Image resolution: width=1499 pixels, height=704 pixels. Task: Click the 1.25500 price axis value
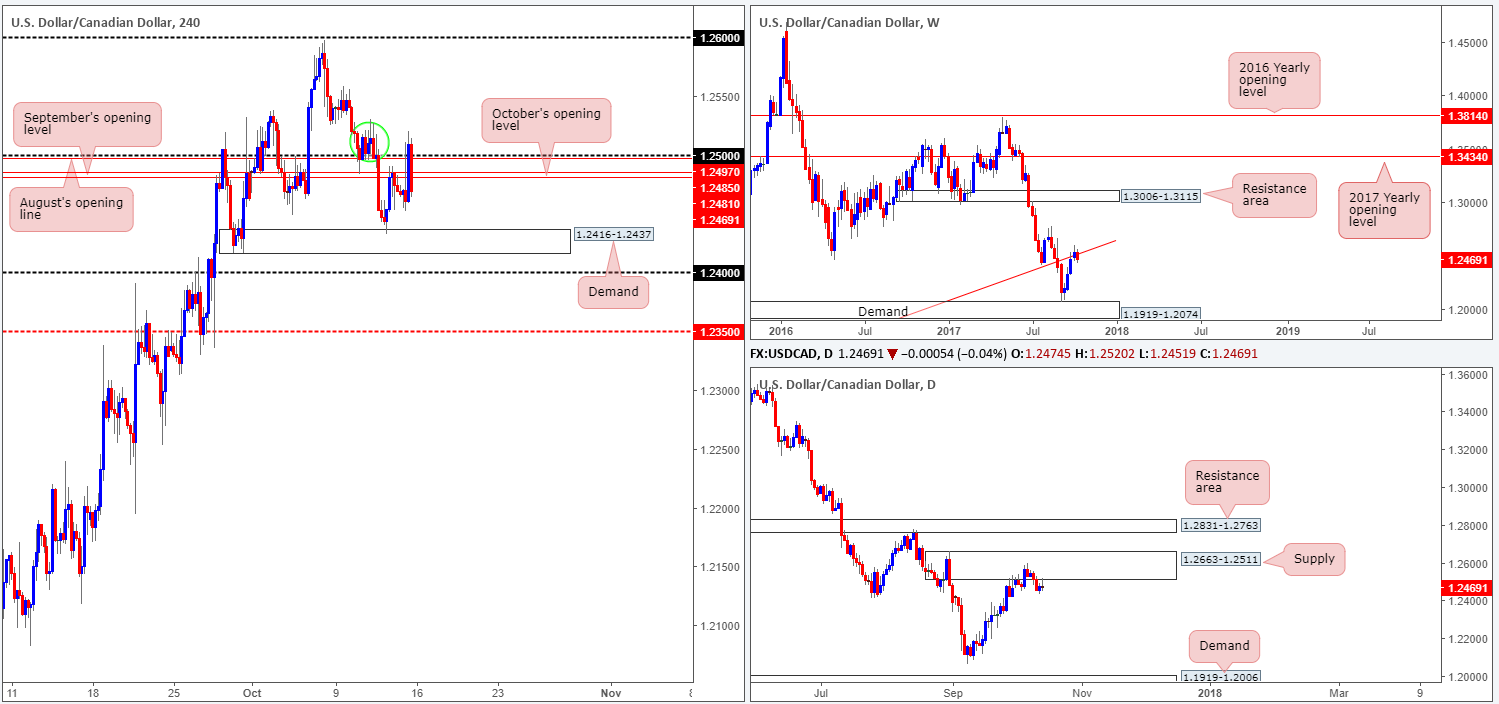pos(722,97)
